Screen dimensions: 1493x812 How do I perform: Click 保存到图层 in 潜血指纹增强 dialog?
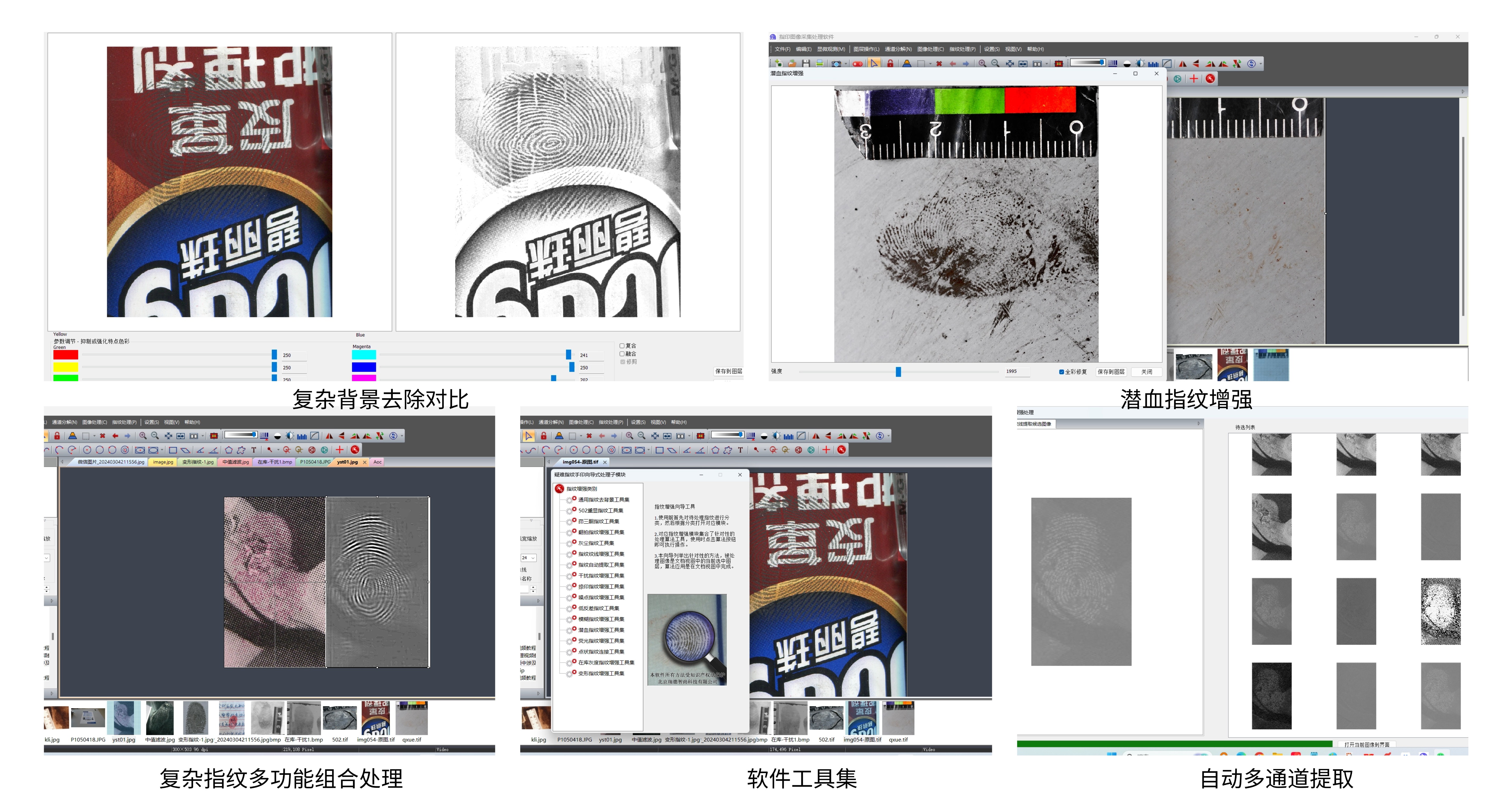pyautogui.click(x=1111, y=372)
